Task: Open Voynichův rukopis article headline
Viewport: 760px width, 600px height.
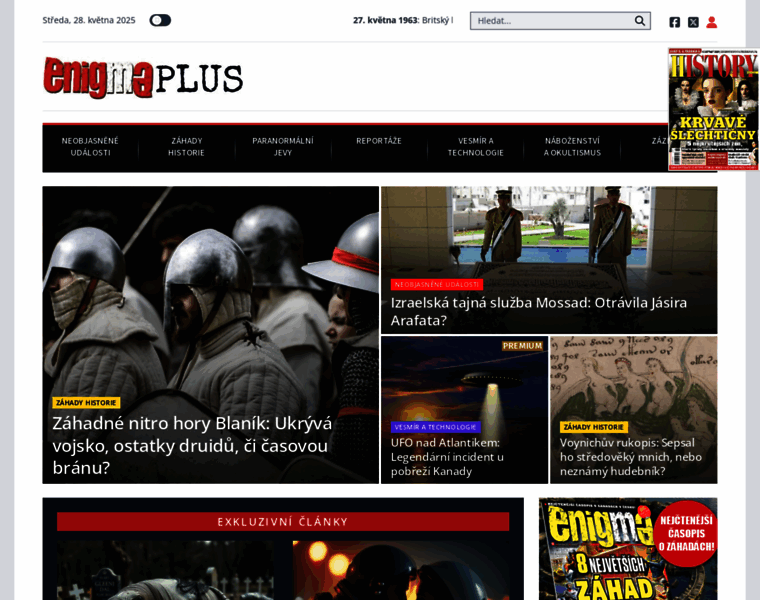Action: click(x=631, y=457)
